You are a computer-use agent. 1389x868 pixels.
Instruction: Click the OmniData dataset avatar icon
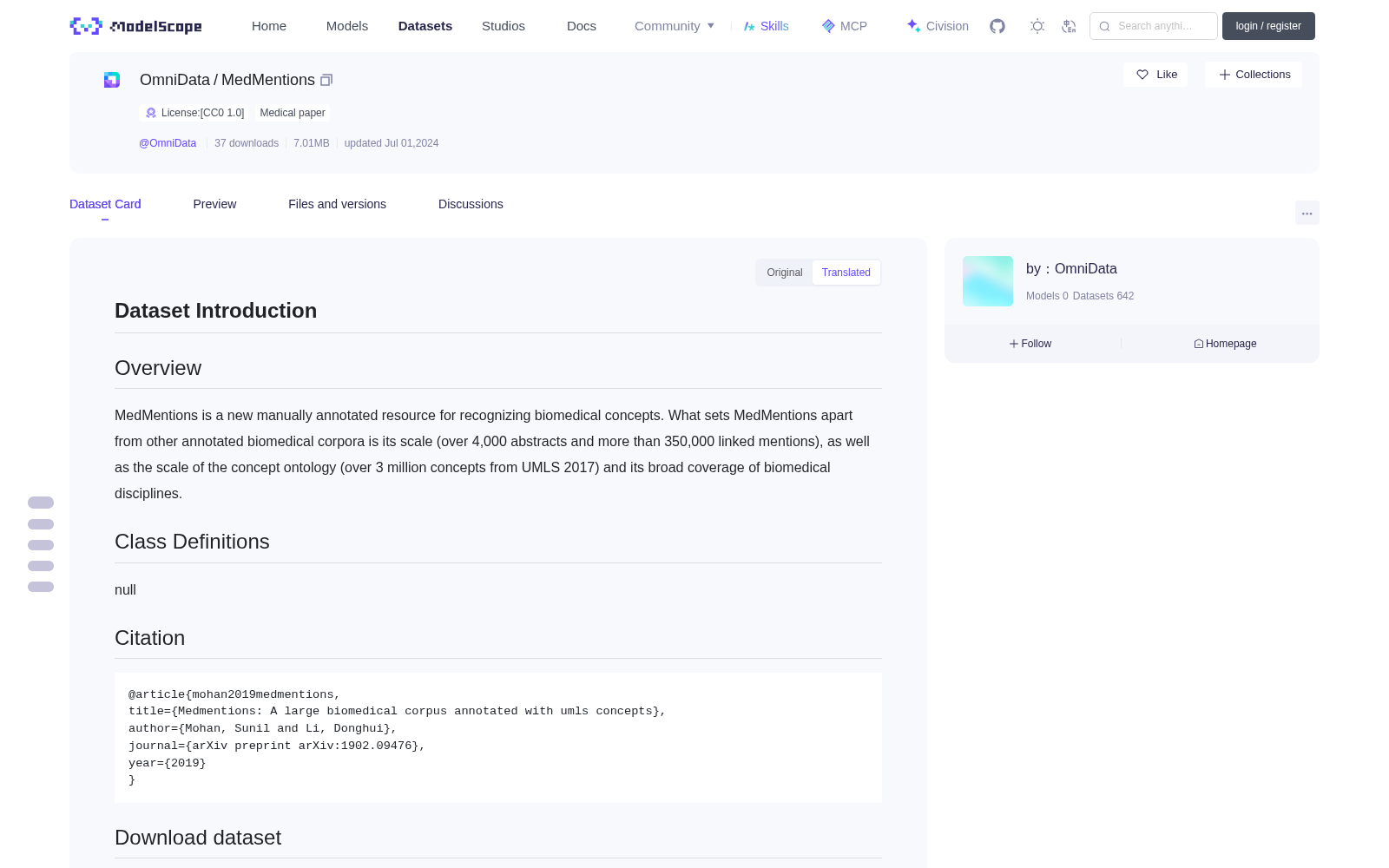click(112, 80)
